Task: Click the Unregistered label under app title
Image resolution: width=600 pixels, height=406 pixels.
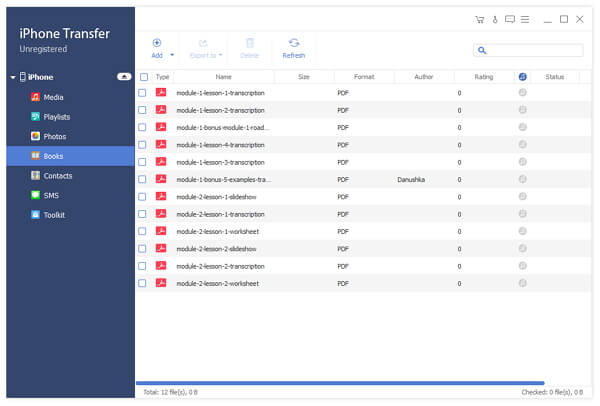Action: 43,49
